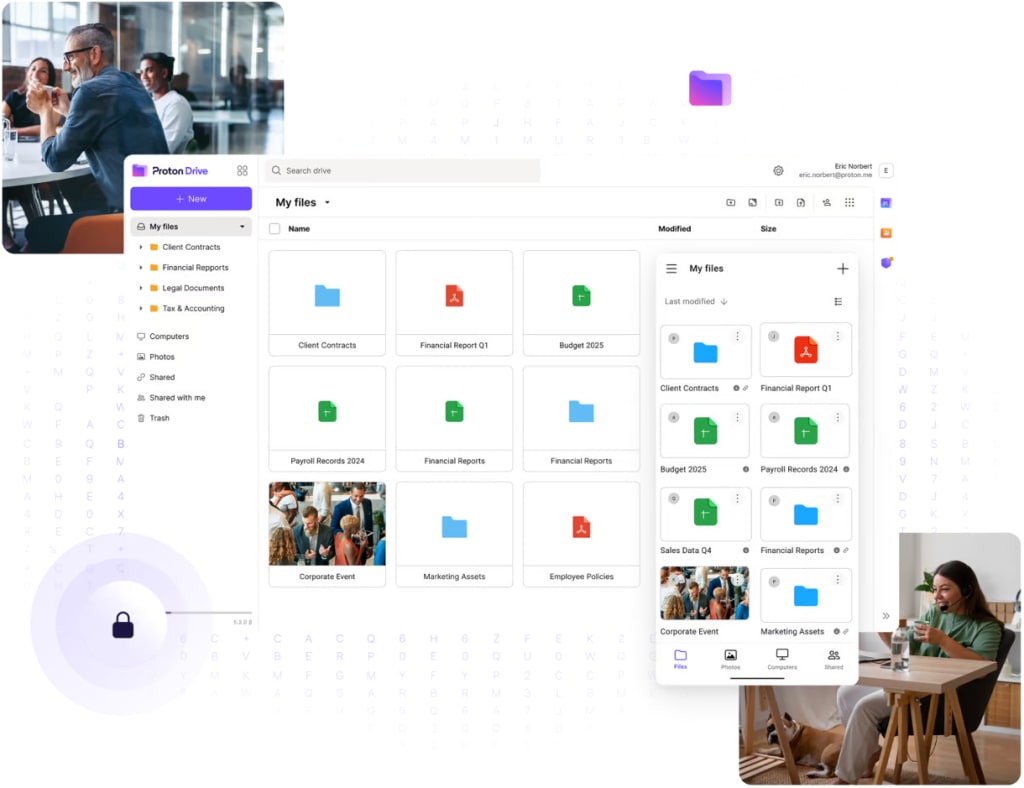Viewport: 1024px width, 788px height.
Task: Click the storage usage bar at the sidebar bottom
Action: [x=209, y=612]
